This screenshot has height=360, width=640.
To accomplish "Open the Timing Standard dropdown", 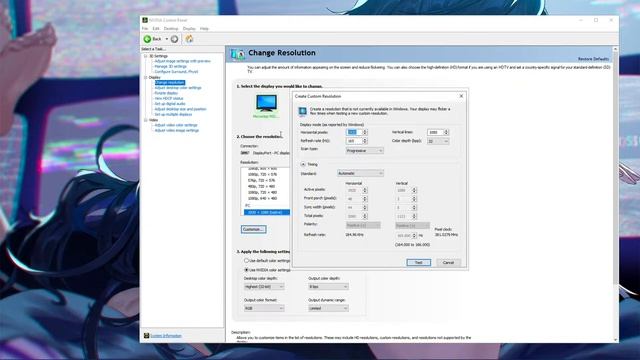I will (360, 173).
